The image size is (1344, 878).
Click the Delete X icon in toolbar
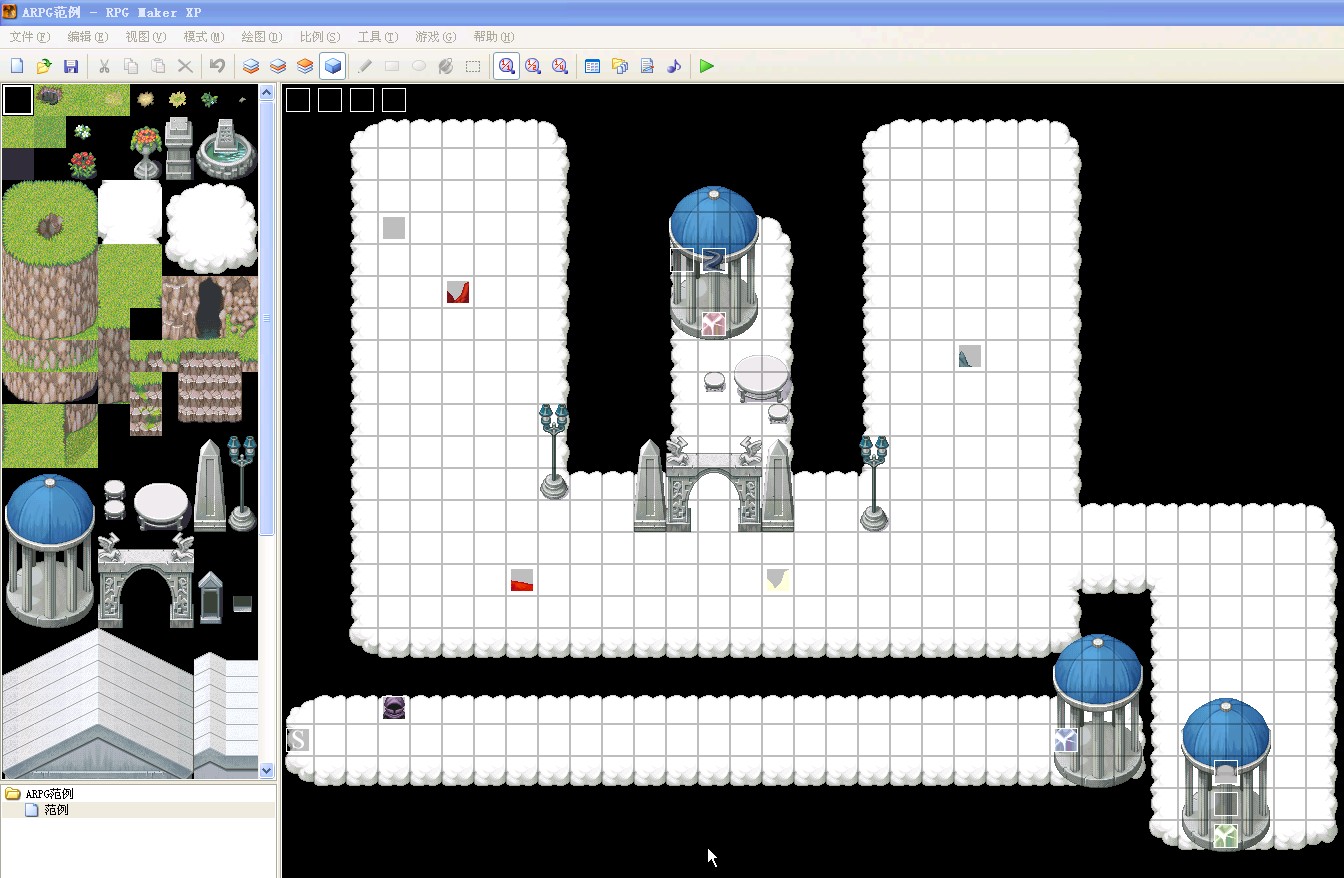(185, 66)
